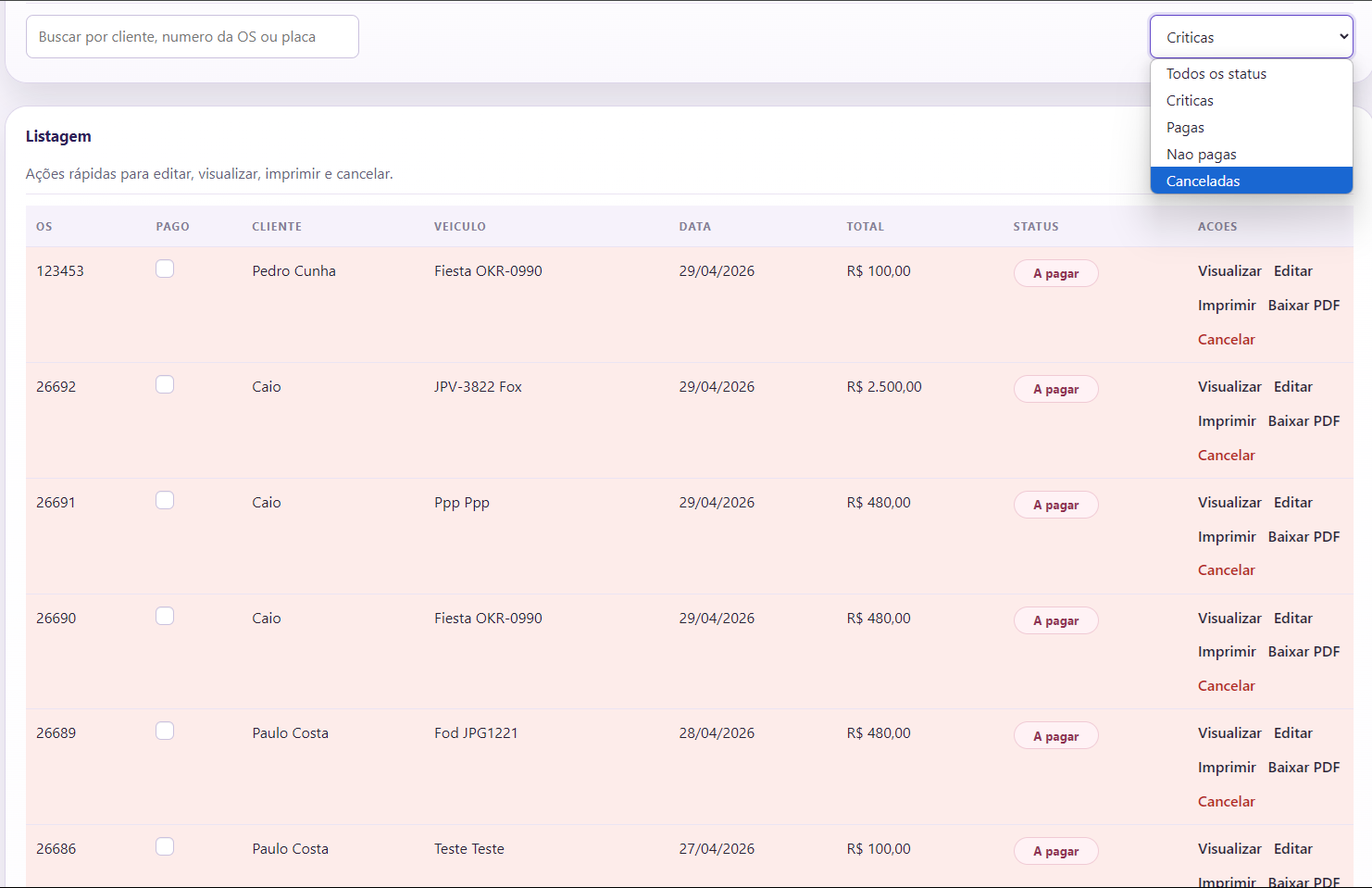Image resolution: width=1372 pixels, height=888 pixels.
Task: Click date '28/04/2026' on order 26689
Action: (x=717, y=733)
